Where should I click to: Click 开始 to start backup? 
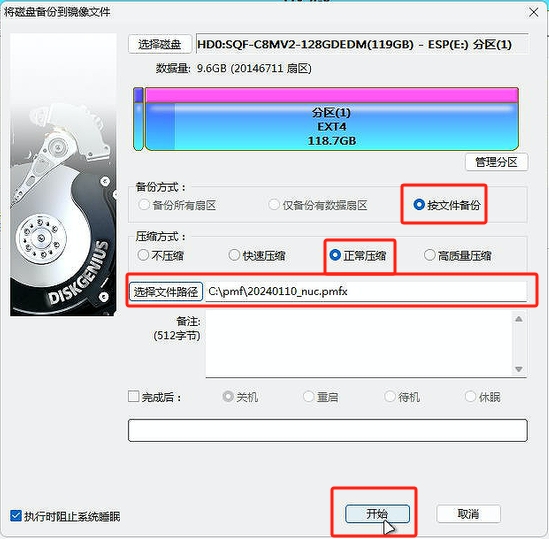tap(377, 514)
